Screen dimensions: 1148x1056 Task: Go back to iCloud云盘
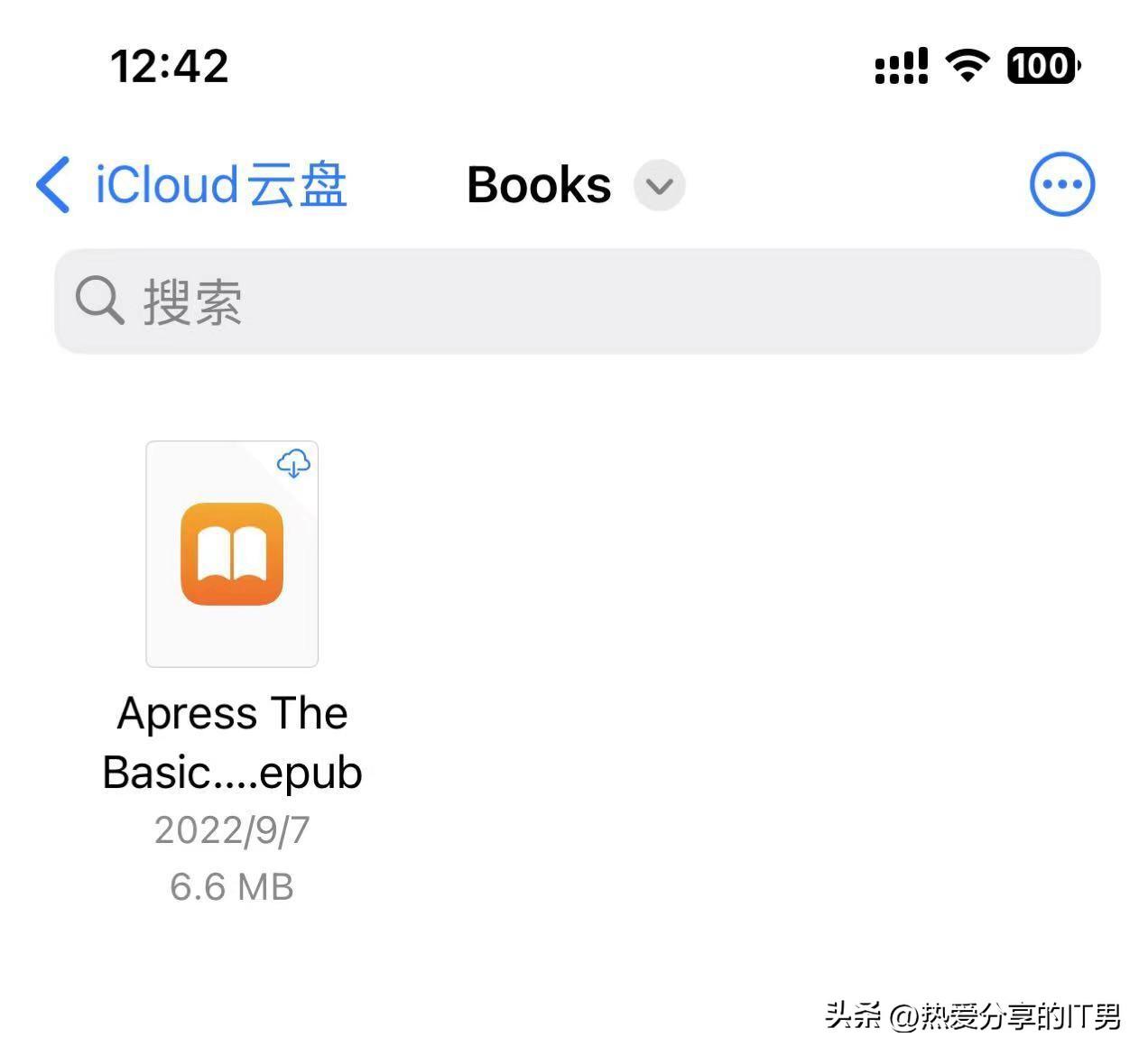221,184
